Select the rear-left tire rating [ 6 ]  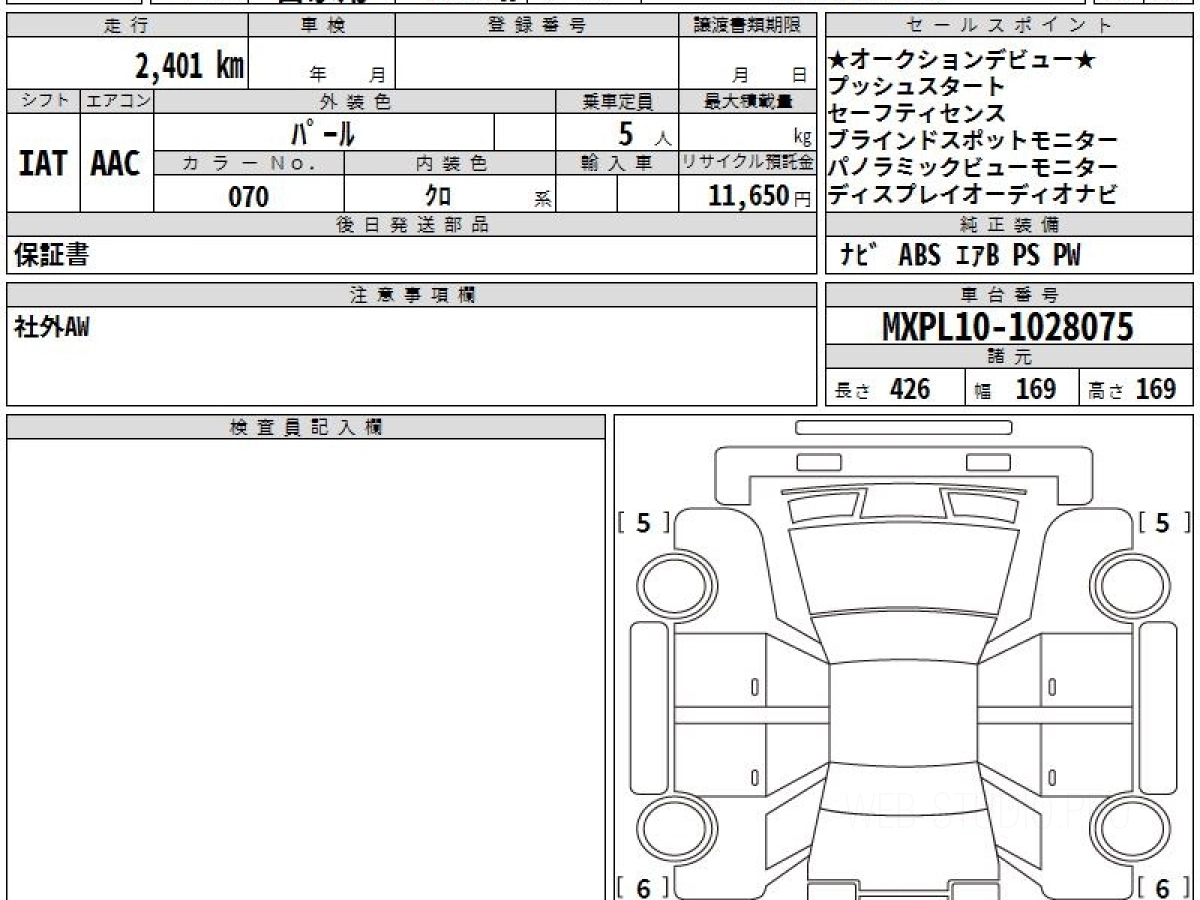[x=643, y=888]
